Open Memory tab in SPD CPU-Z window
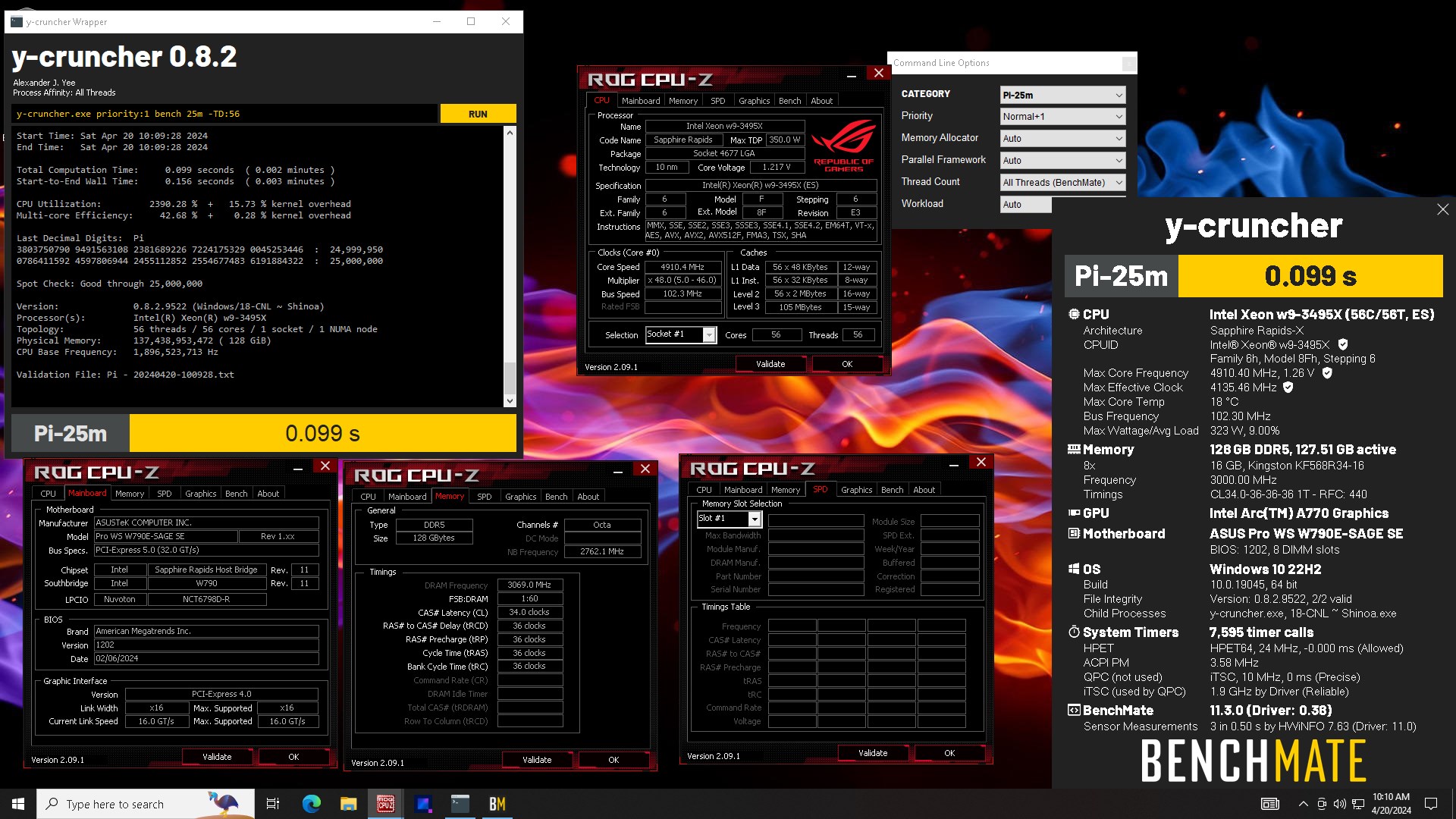 pos(786,490)
